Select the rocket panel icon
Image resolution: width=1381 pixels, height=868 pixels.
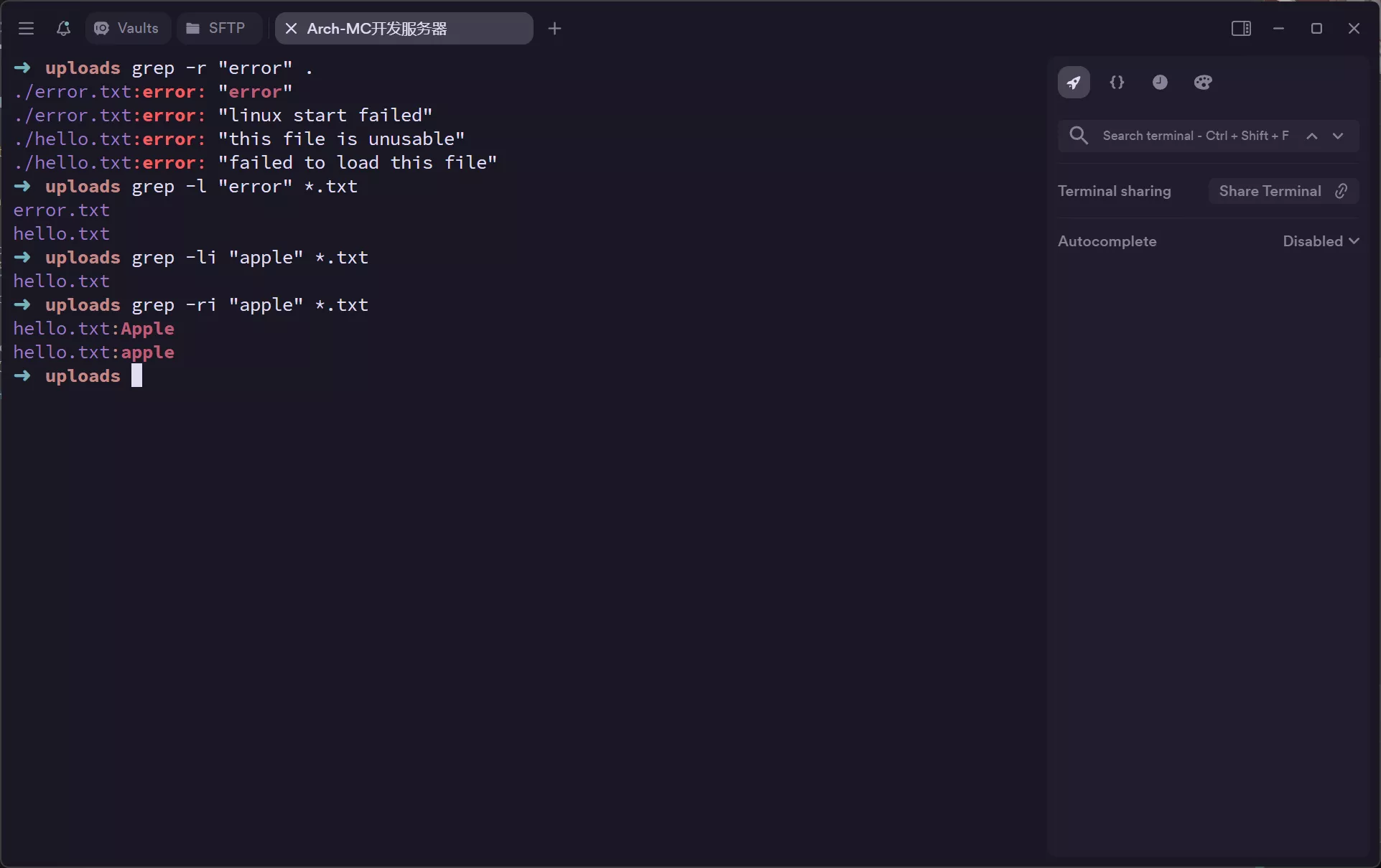tap(1074, 83)
